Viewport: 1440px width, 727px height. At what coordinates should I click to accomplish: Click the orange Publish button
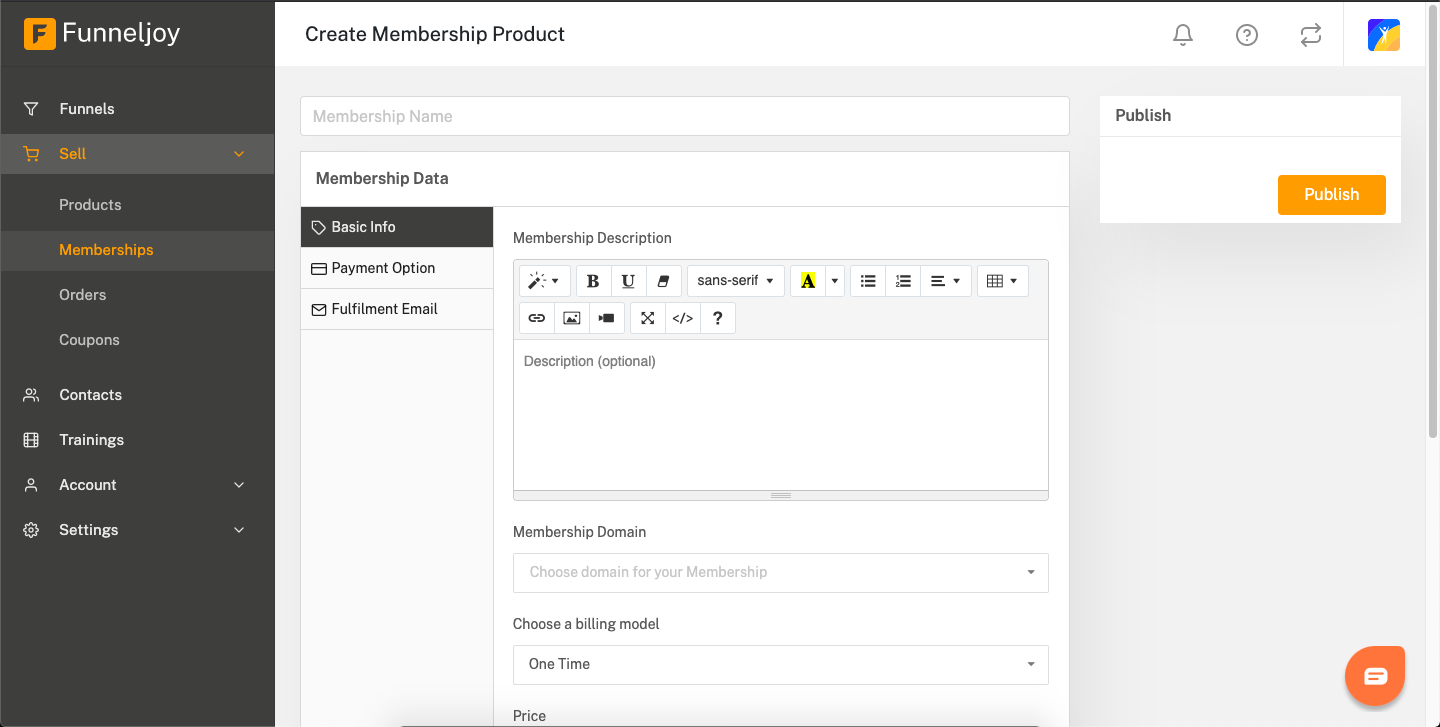tap(1332, 195)
